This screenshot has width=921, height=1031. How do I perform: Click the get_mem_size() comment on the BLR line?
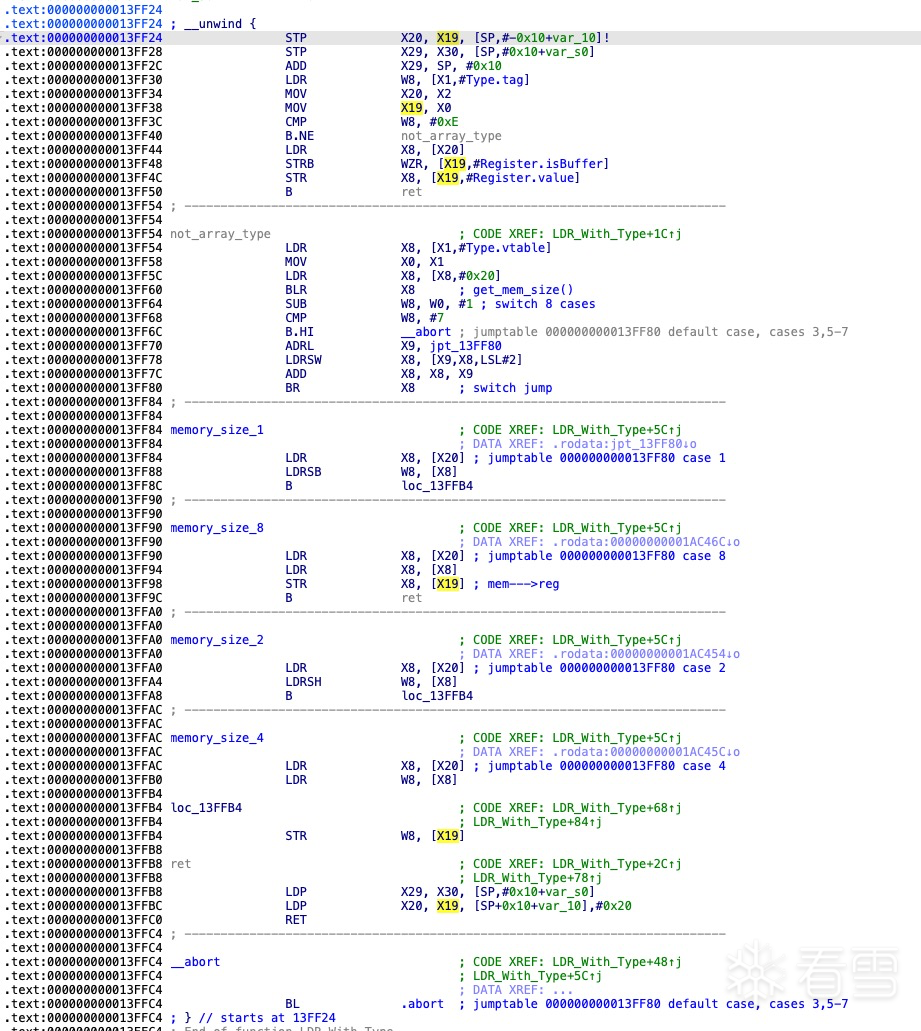tap(515, 290)
